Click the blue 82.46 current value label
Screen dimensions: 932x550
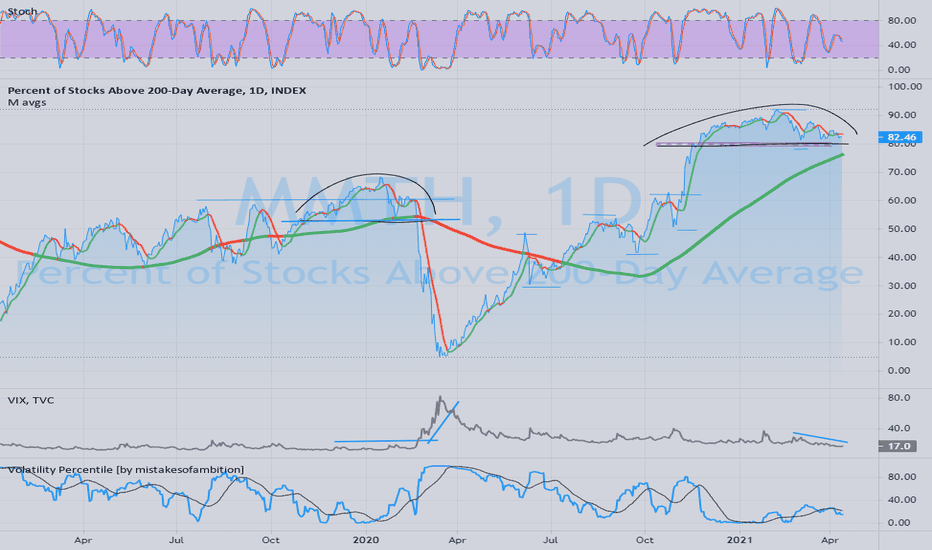pos(900,137)
